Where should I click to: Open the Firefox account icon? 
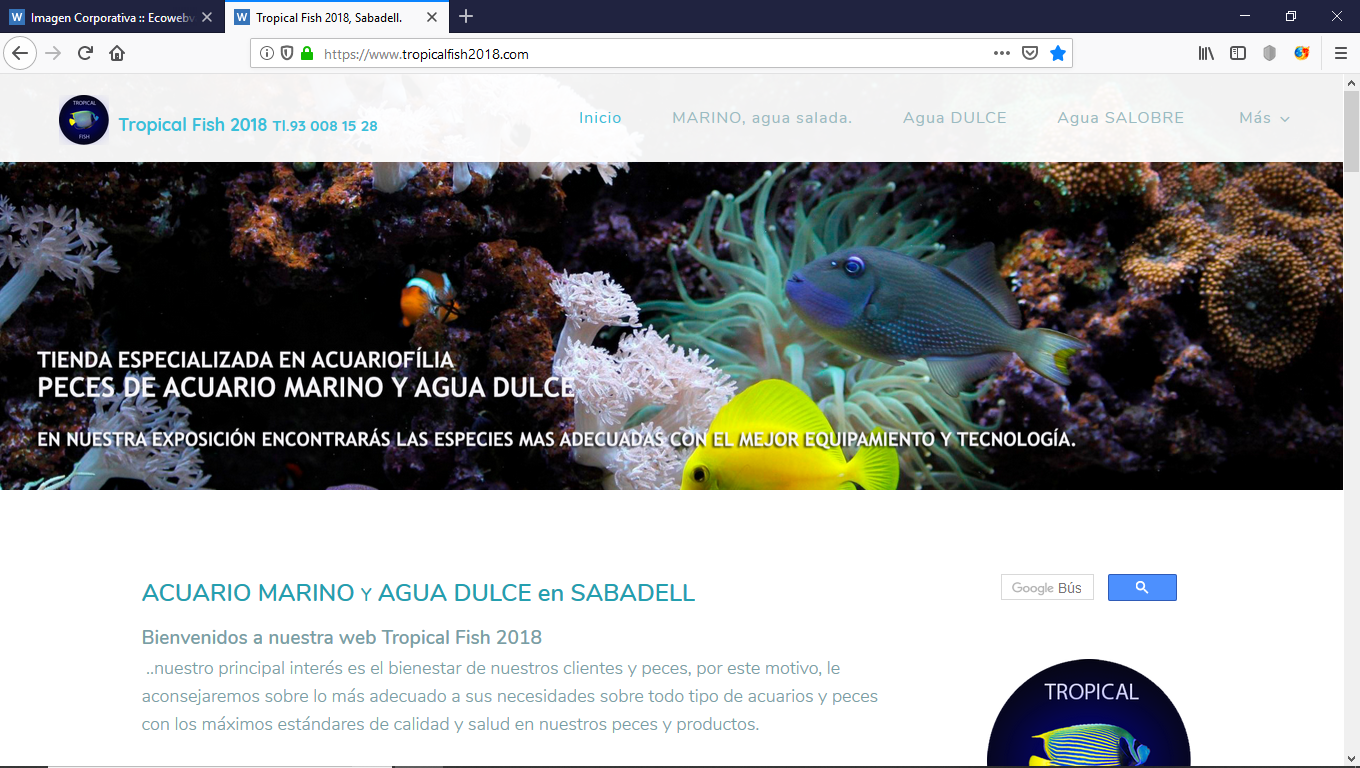click(x=1302, y=54)
